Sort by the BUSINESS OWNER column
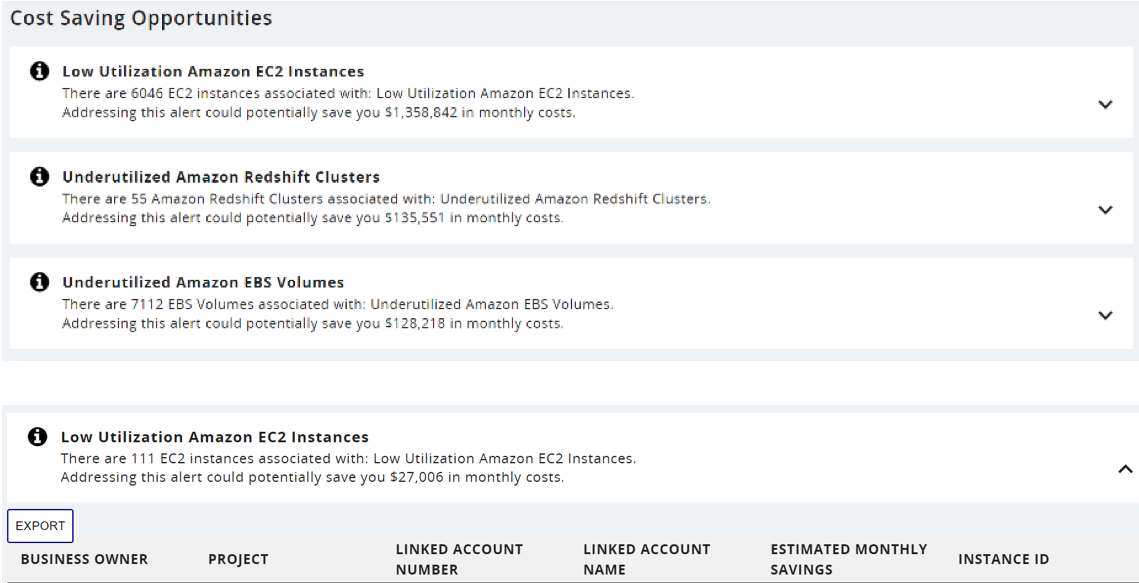This screenshot has height=583, width=1139. (84, 559)
